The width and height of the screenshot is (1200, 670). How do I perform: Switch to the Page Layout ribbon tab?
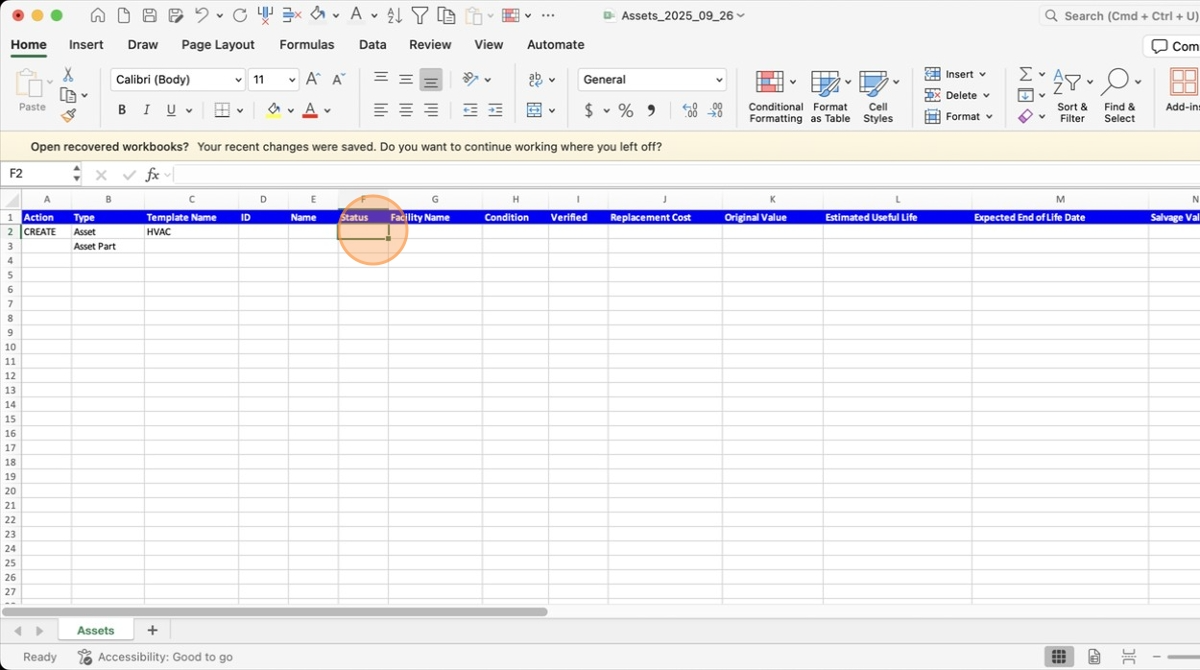[x=218, y=45]
